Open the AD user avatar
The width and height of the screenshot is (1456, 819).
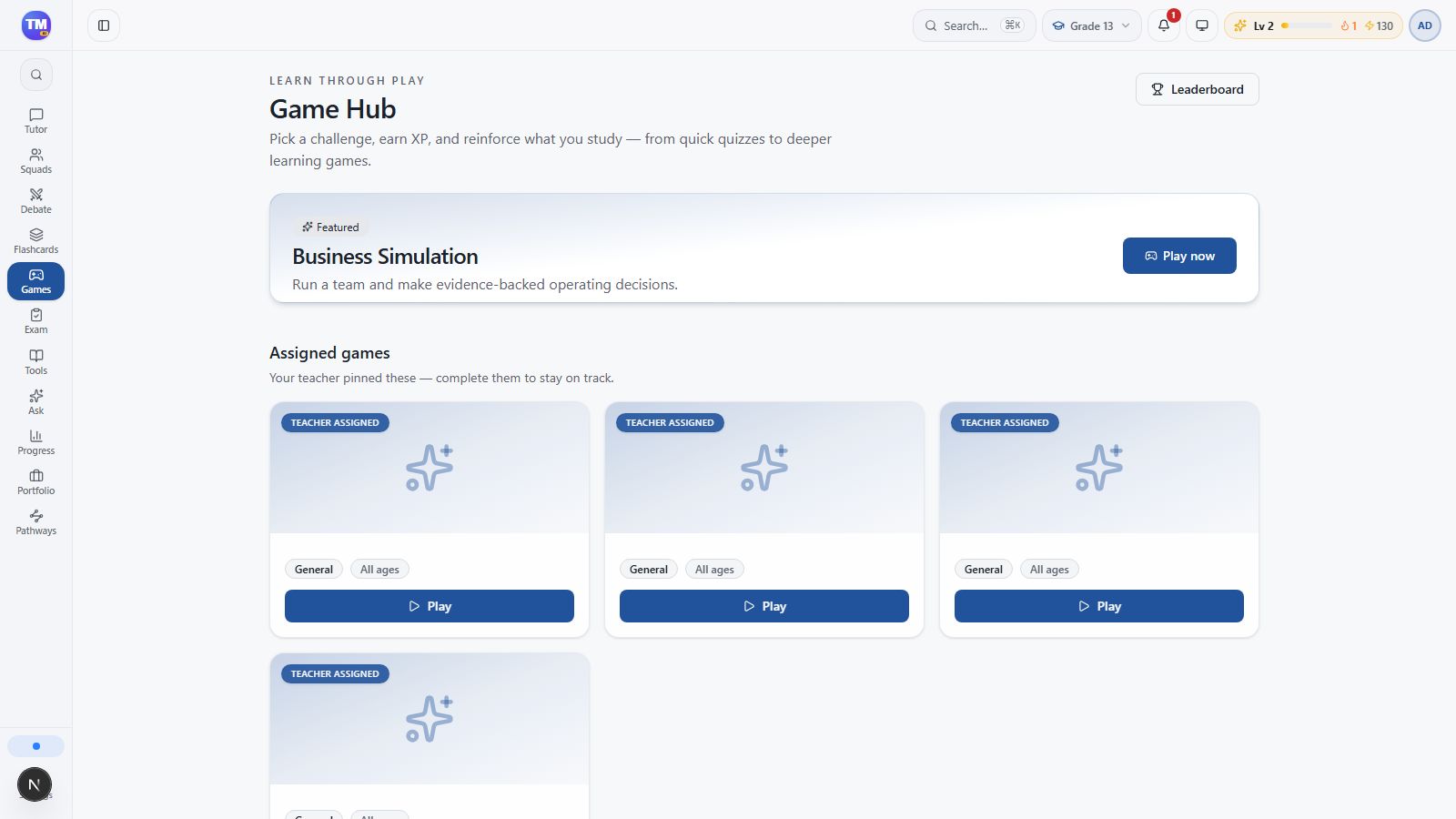[x=1425, y=25]
